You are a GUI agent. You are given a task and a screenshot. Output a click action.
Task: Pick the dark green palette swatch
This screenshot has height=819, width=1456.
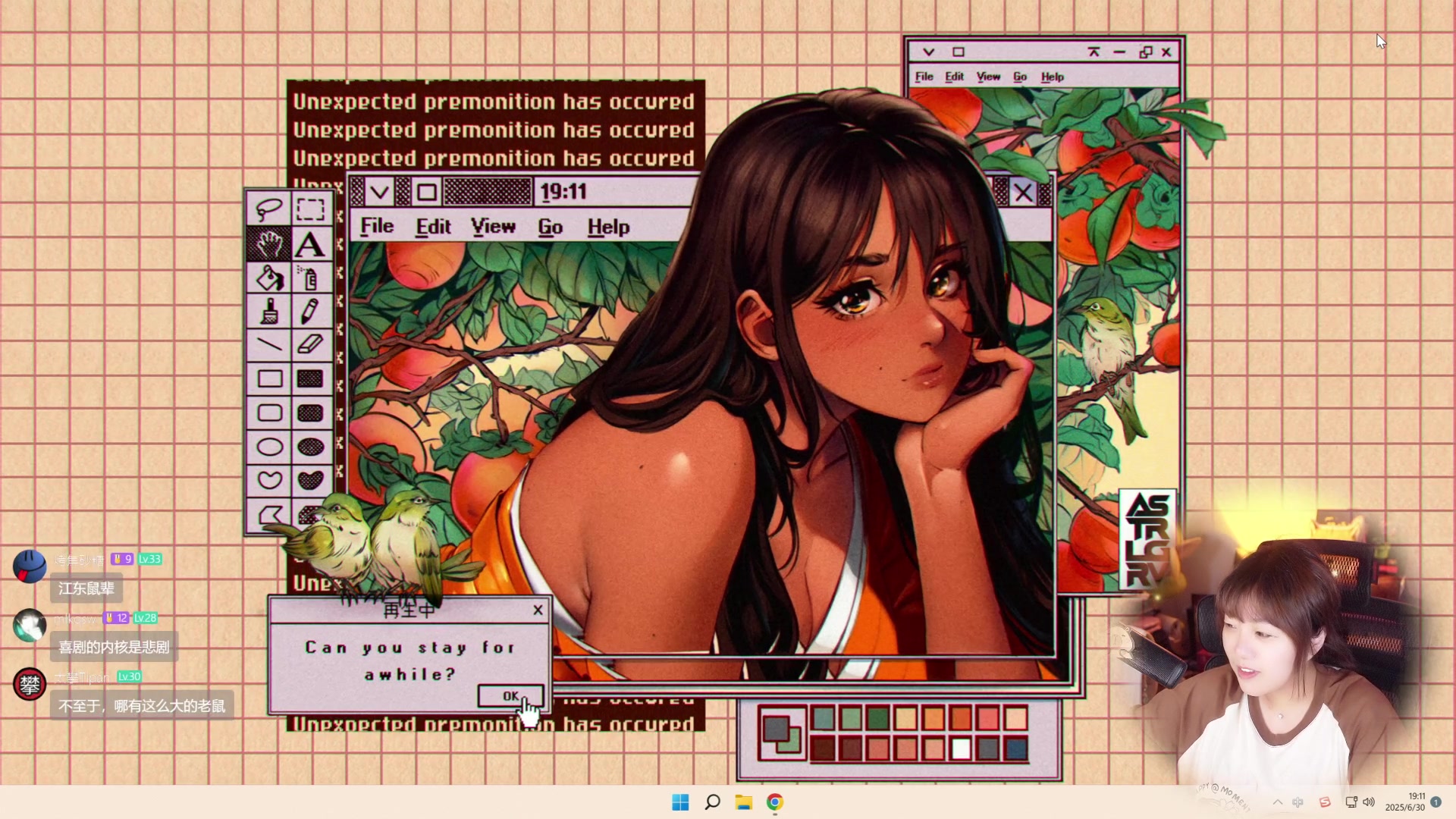[878, 717]
